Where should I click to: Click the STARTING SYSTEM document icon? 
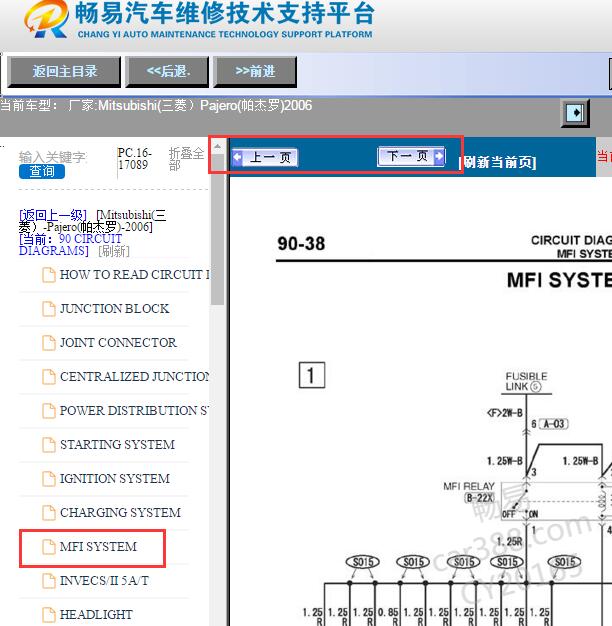tap(49, 444)
